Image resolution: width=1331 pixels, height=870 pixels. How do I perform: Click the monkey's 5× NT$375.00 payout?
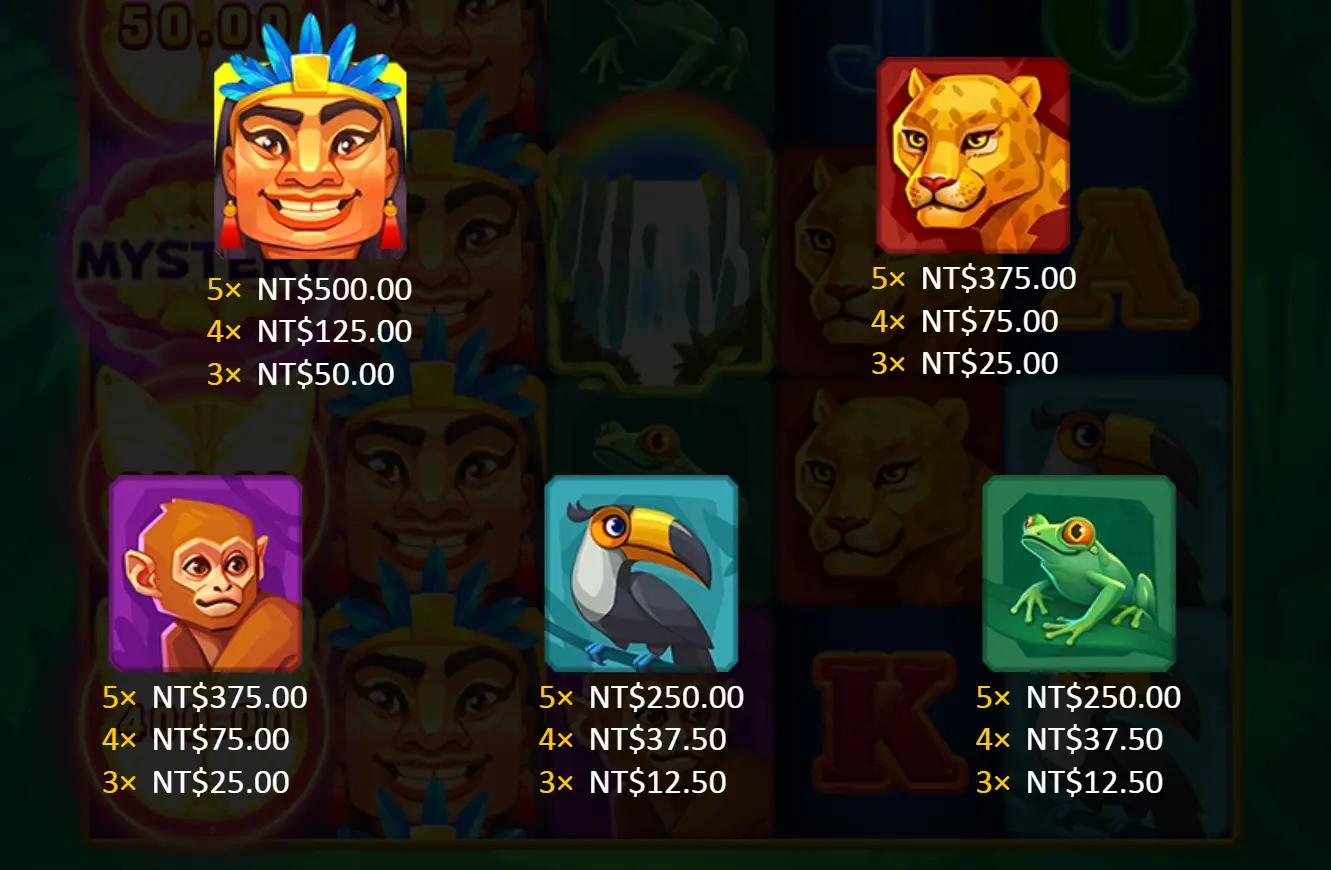204,697
